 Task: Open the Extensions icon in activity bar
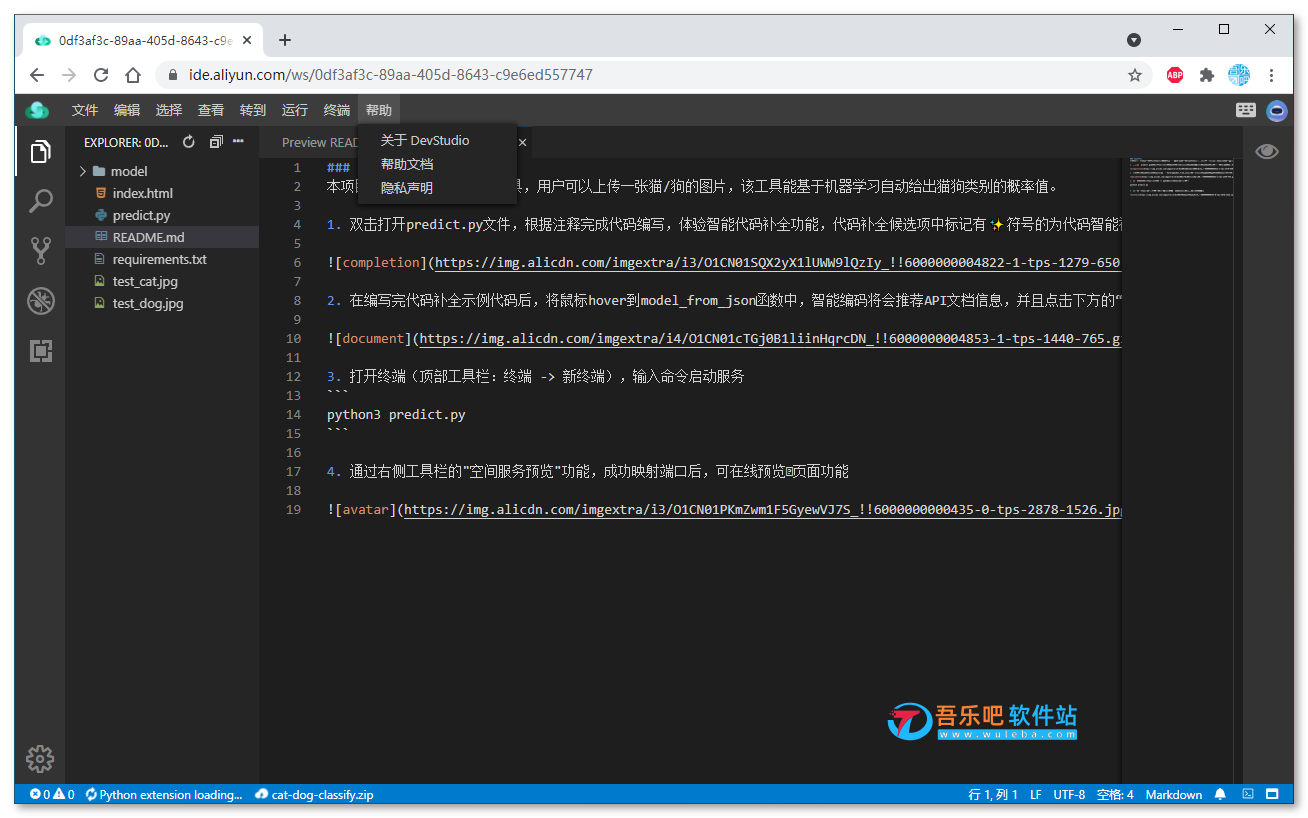click(x=40, y=351)
